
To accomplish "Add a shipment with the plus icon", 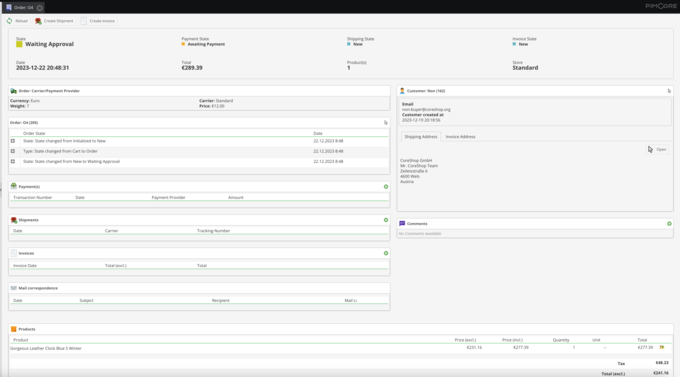I will point(386,220).
